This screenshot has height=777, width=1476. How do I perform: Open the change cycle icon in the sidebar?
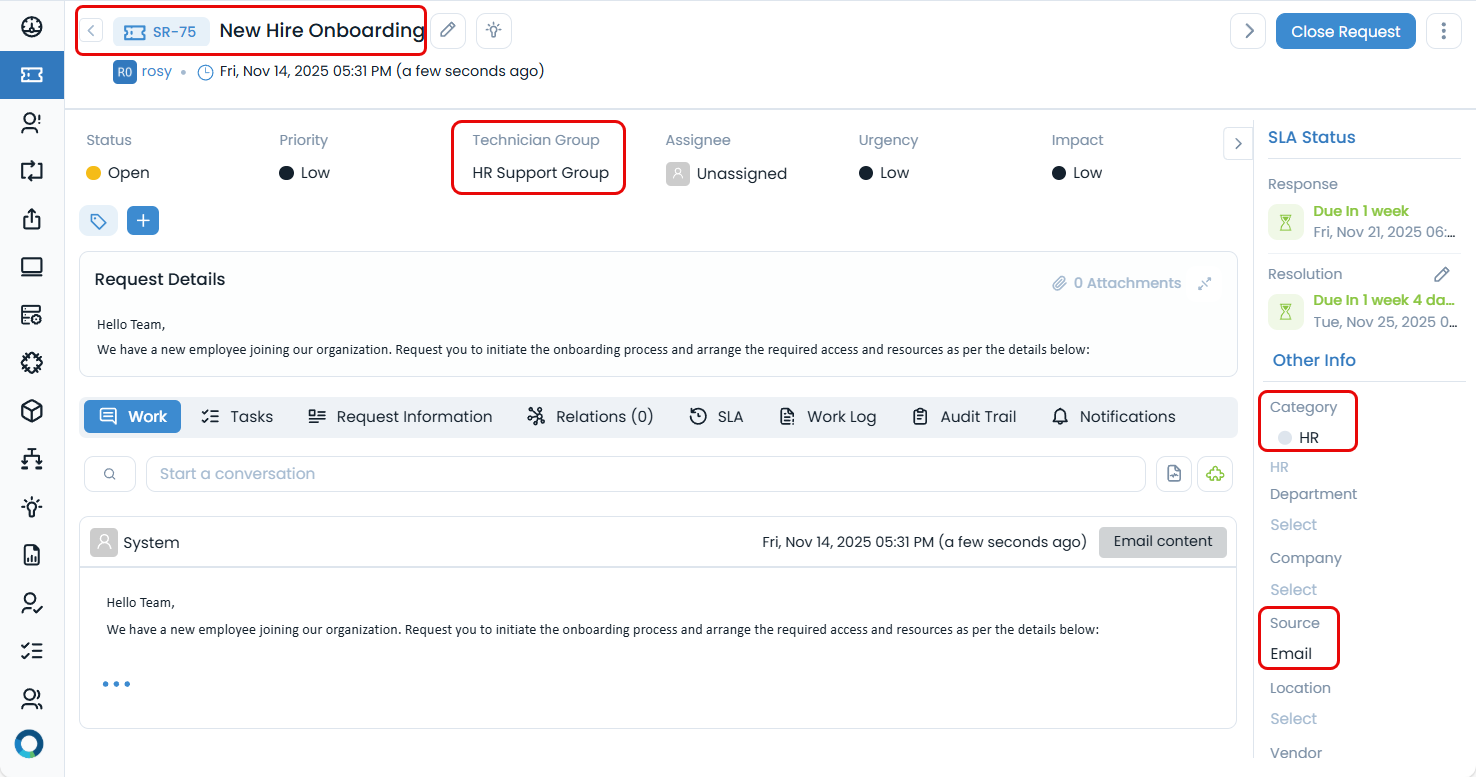coord(32,171)
